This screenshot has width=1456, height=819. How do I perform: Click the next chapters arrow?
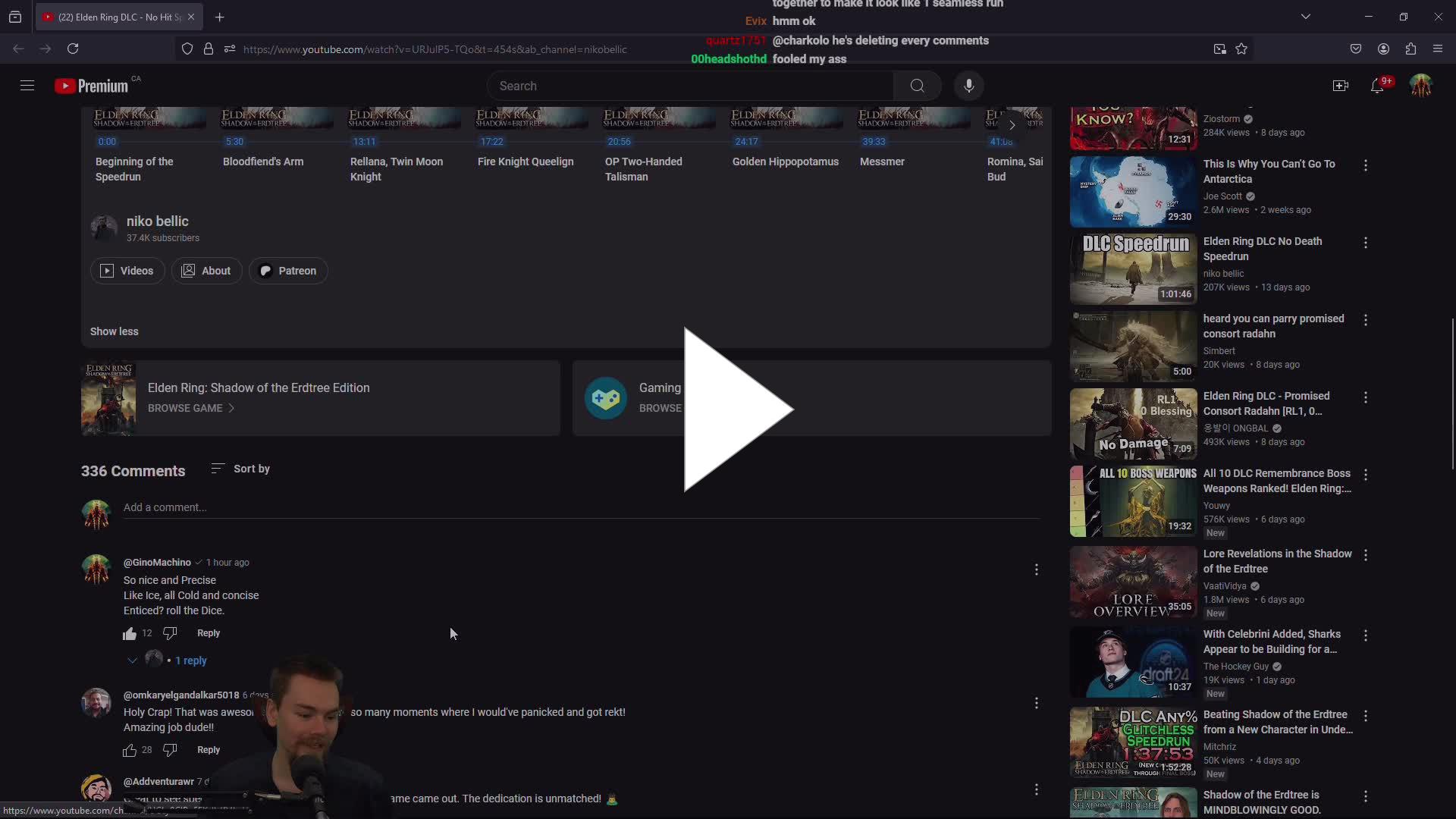(1012, 125)
